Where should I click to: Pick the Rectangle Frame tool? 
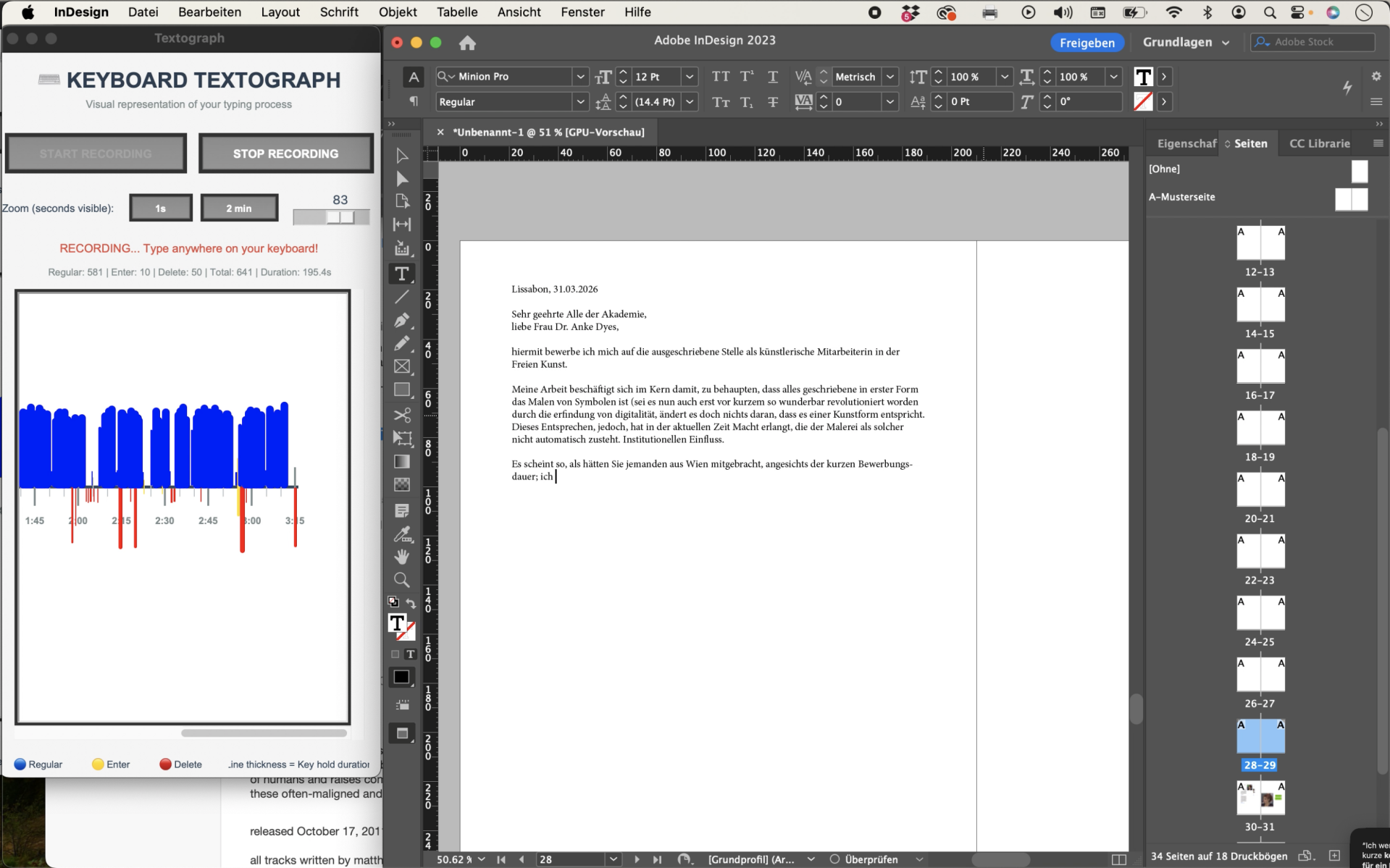(x=402, y=366)
